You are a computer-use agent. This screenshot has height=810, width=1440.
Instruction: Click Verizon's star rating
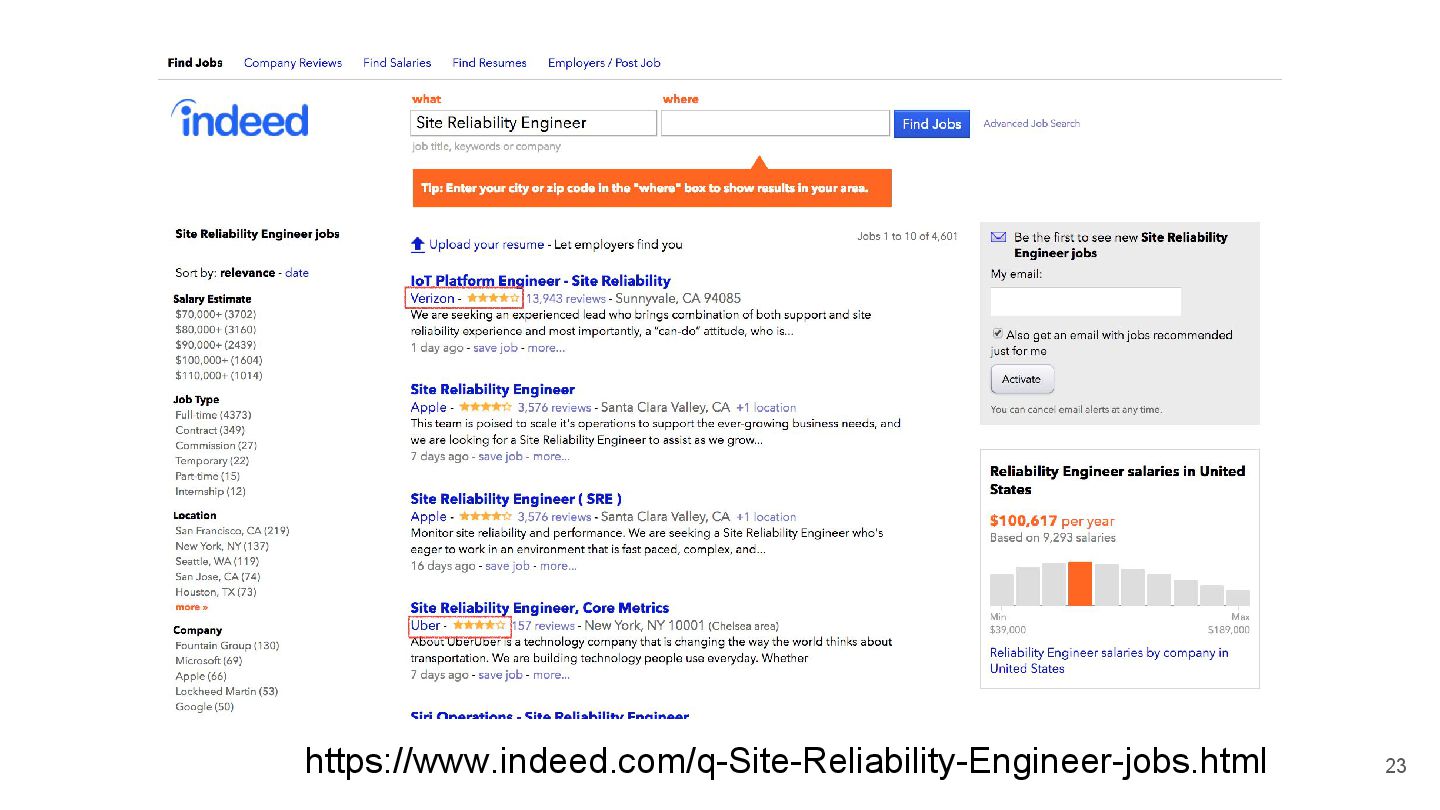(493, 298)
